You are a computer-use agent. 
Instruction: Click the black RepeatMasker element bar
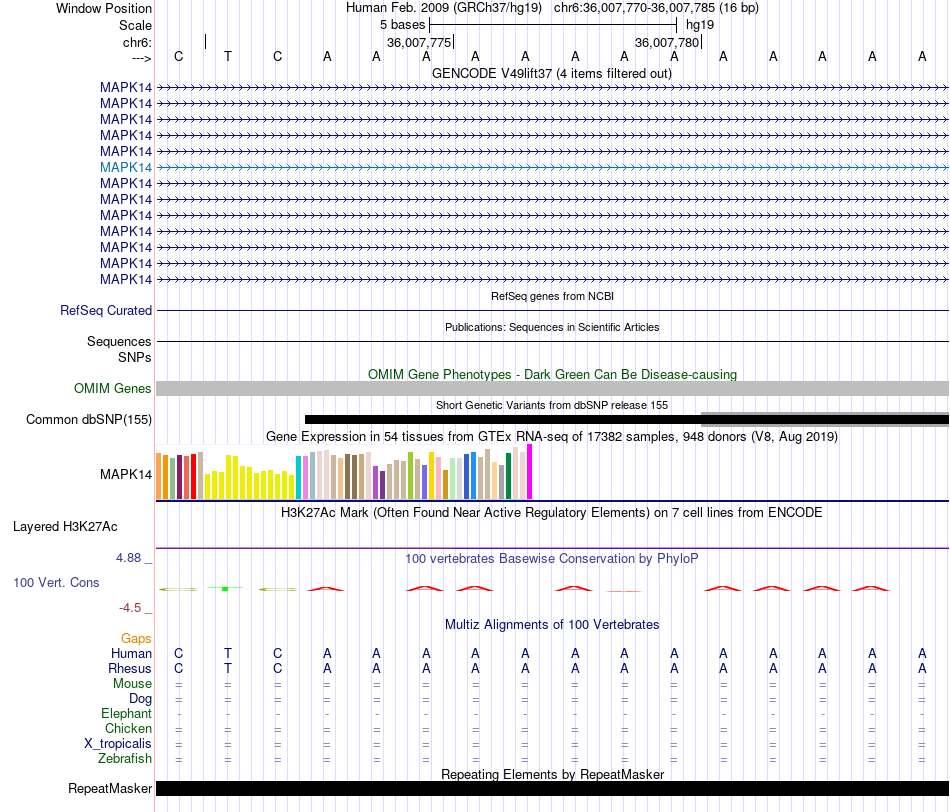point(553,788)
